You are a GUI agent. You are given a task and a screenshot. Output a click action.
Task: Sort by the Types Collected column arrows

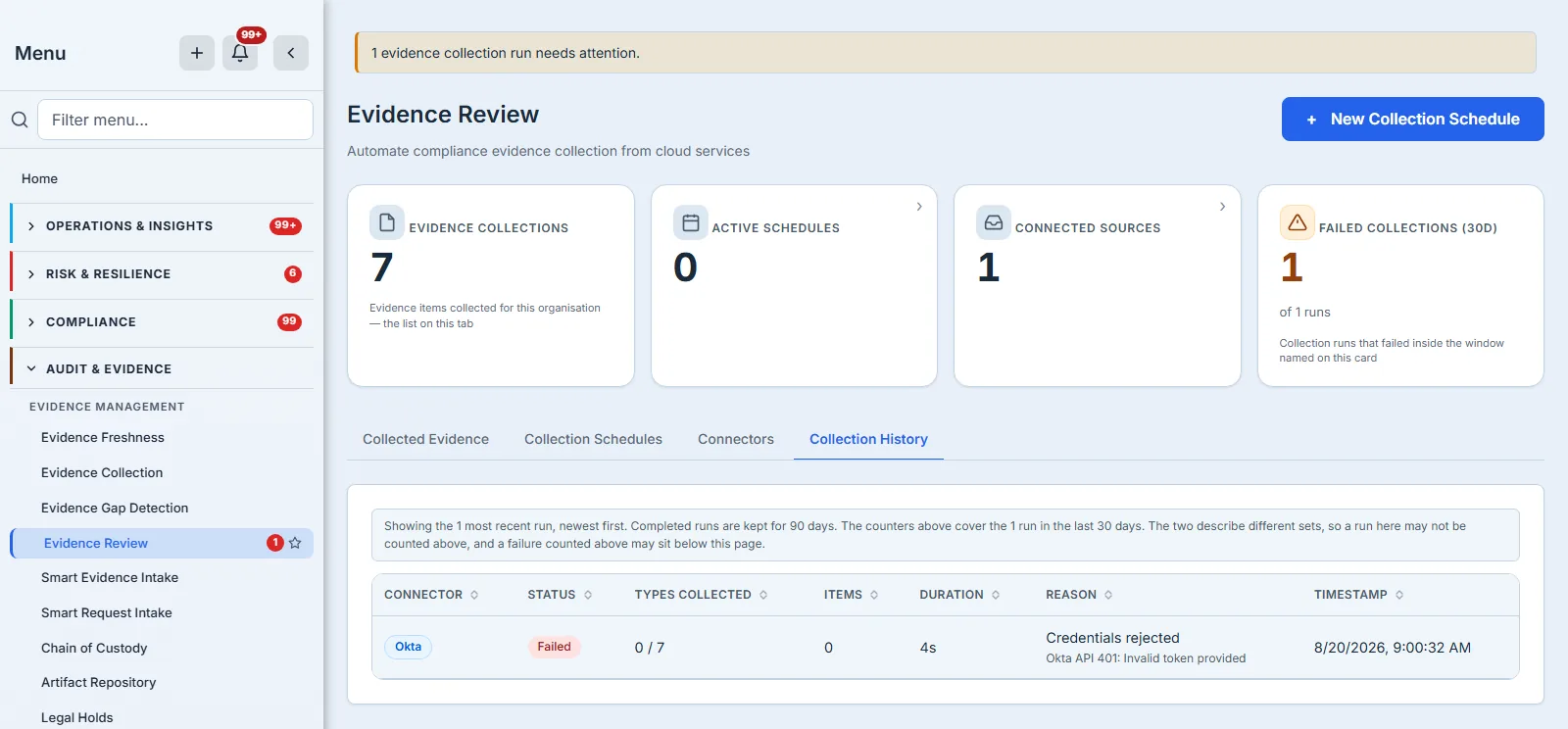click(x=763, y=595)
